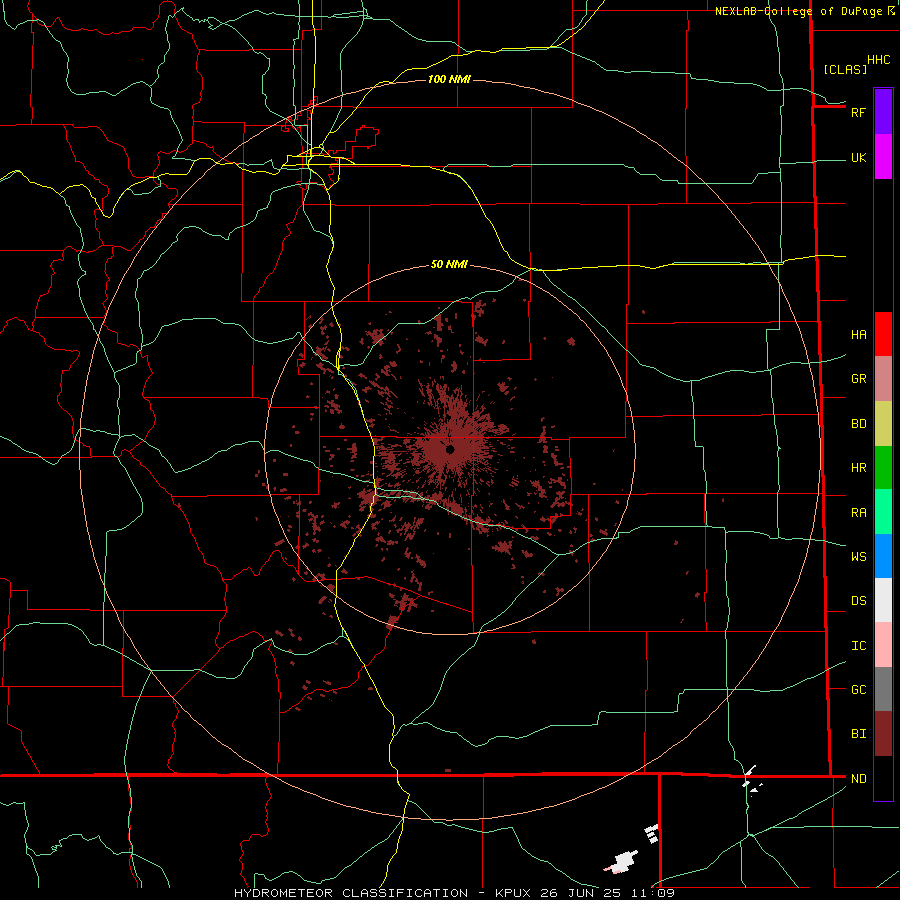Select the GC gray legend swatch
900x900 pixels.
pos(883,689)
